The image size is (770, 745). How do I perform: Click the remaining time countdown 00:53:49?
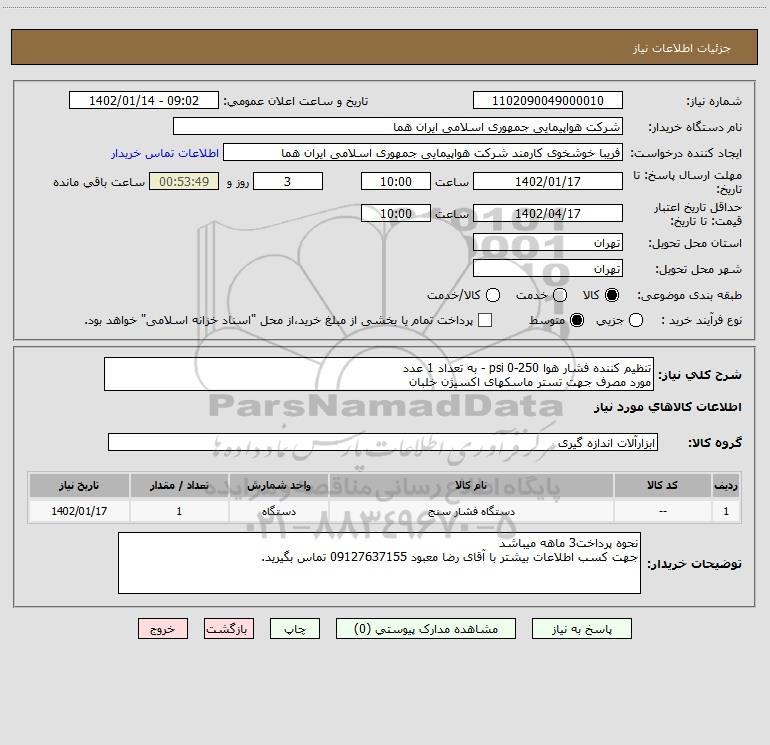(x=184, y=181)
